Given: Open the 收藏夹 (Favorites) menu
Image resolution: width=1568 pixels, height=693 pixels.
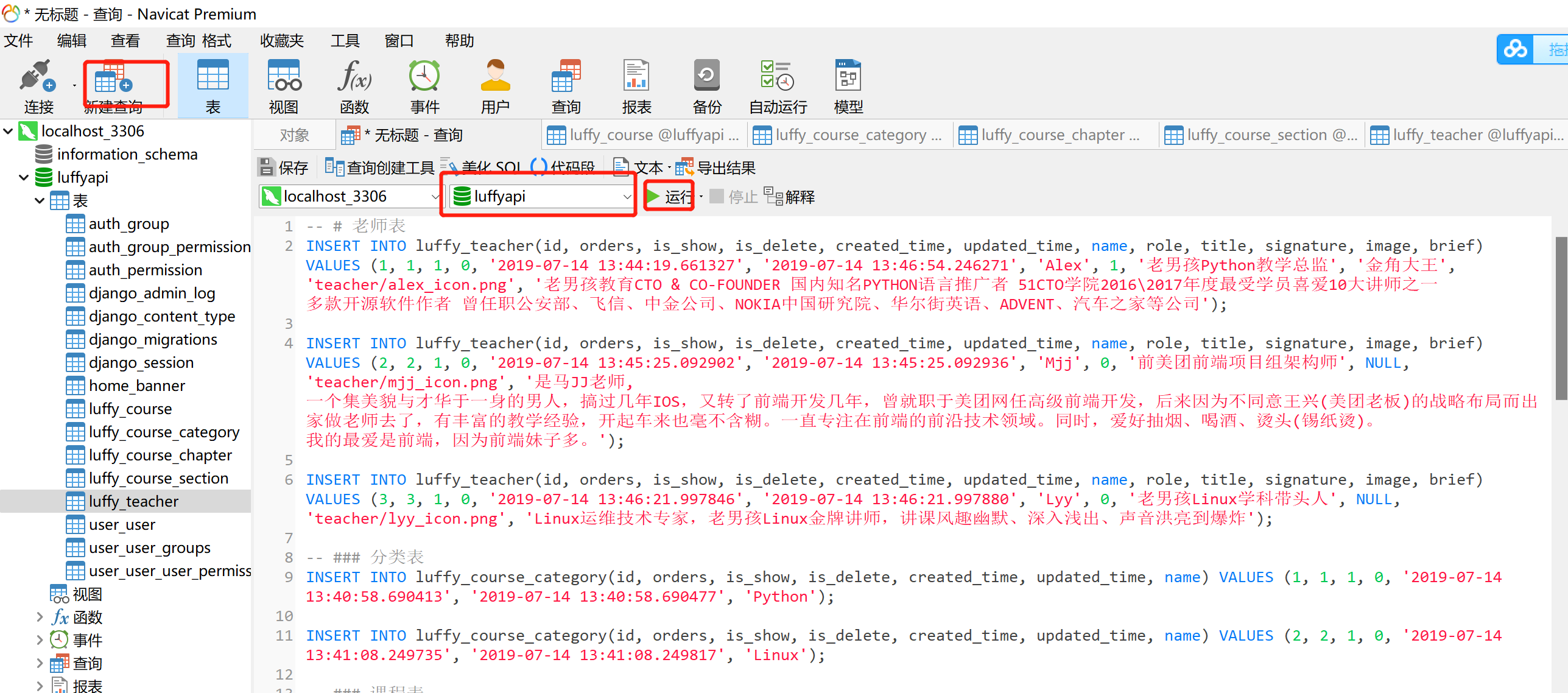Looking at the screenshot, I should 281,41.
